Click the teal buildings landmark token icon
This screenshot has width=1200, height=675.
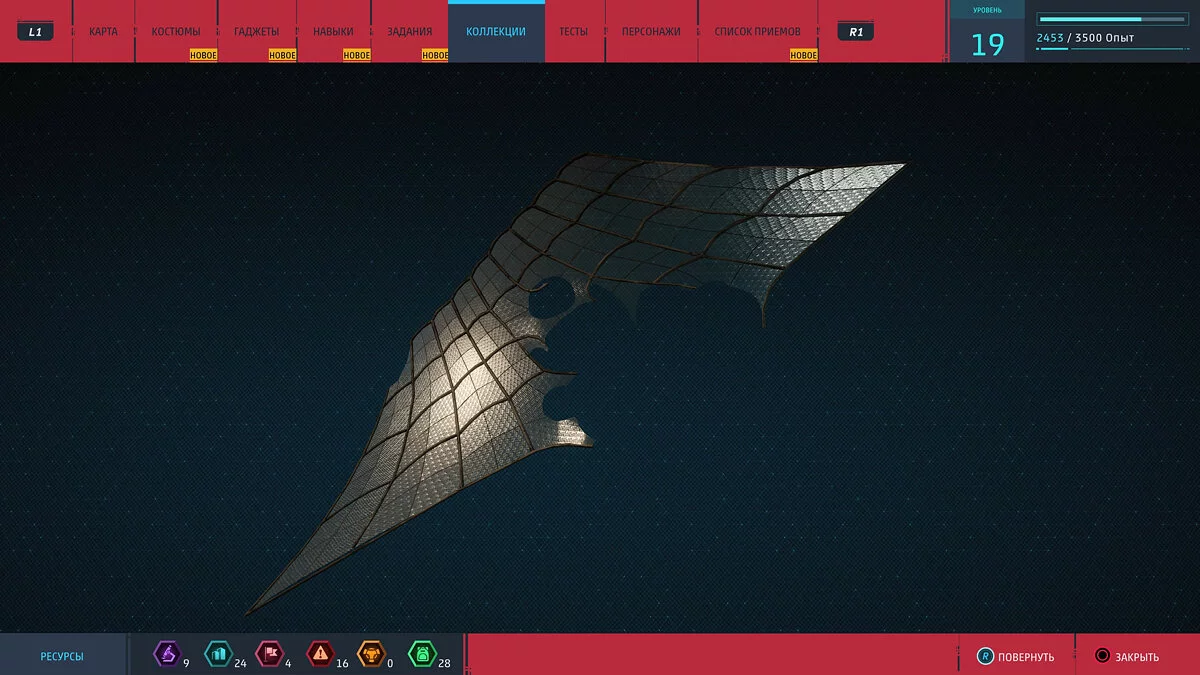pyautogui.click(x=218, y=654)
